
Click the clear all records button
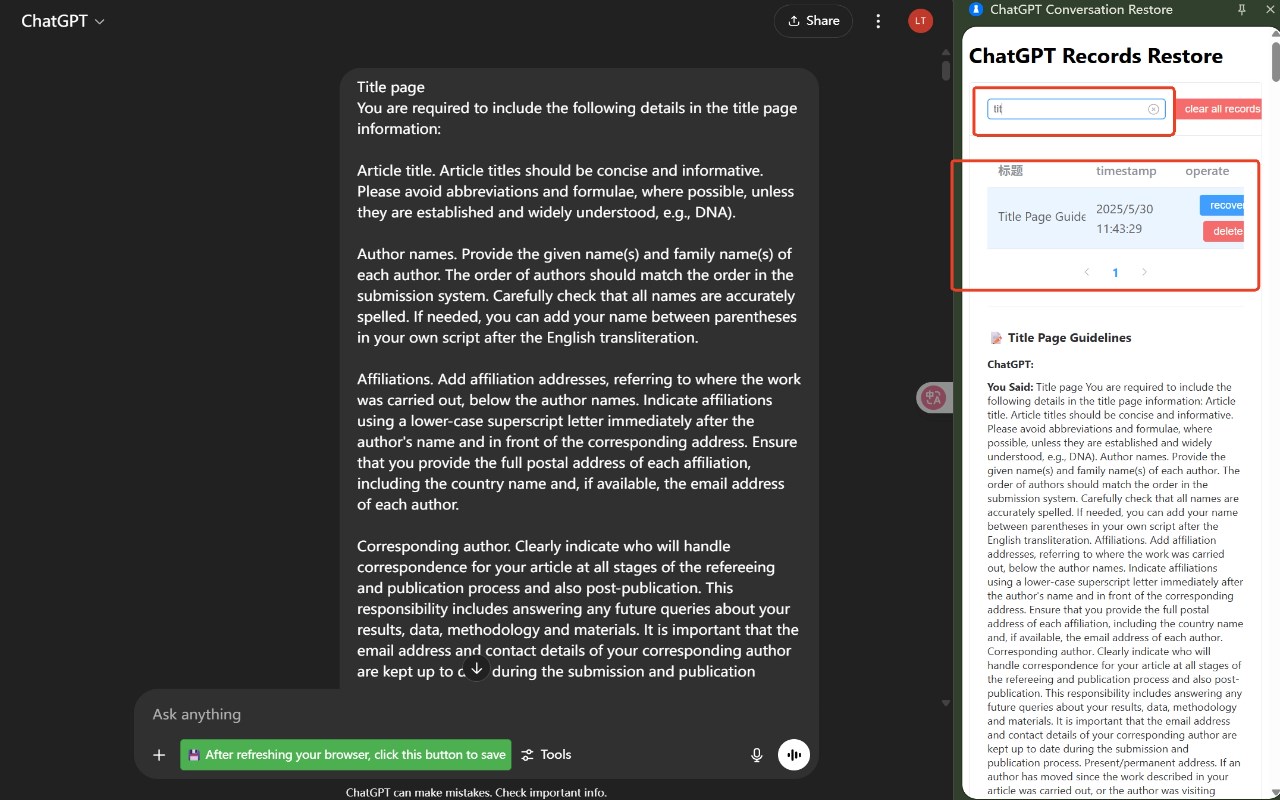[1219, 109]
